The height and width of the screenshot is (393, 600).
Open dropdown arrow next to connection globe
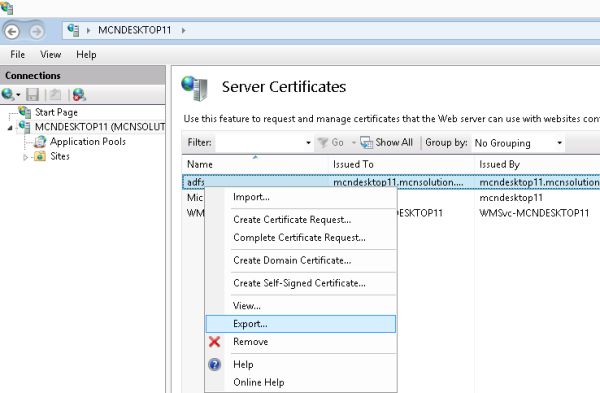[x=18, y=95]
